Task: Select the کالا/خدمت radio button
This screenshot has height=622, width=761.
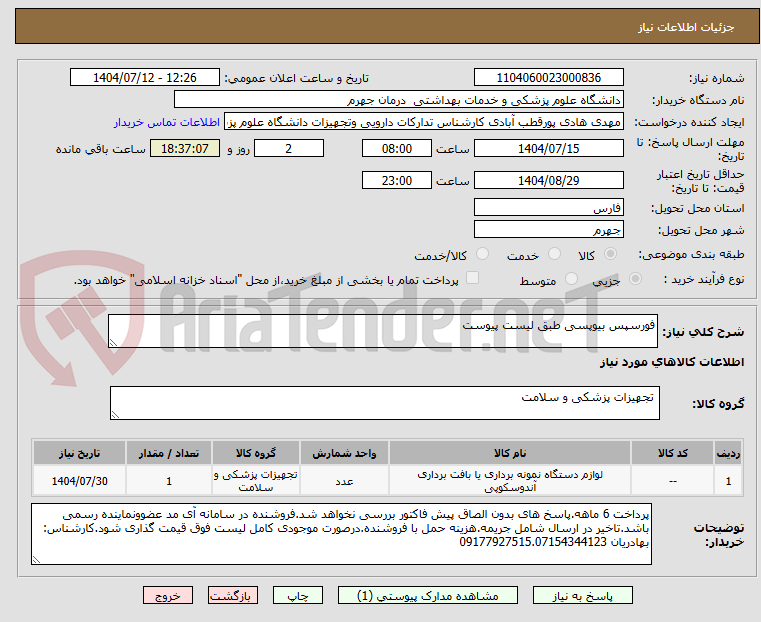Action: [x=482, y=254]
